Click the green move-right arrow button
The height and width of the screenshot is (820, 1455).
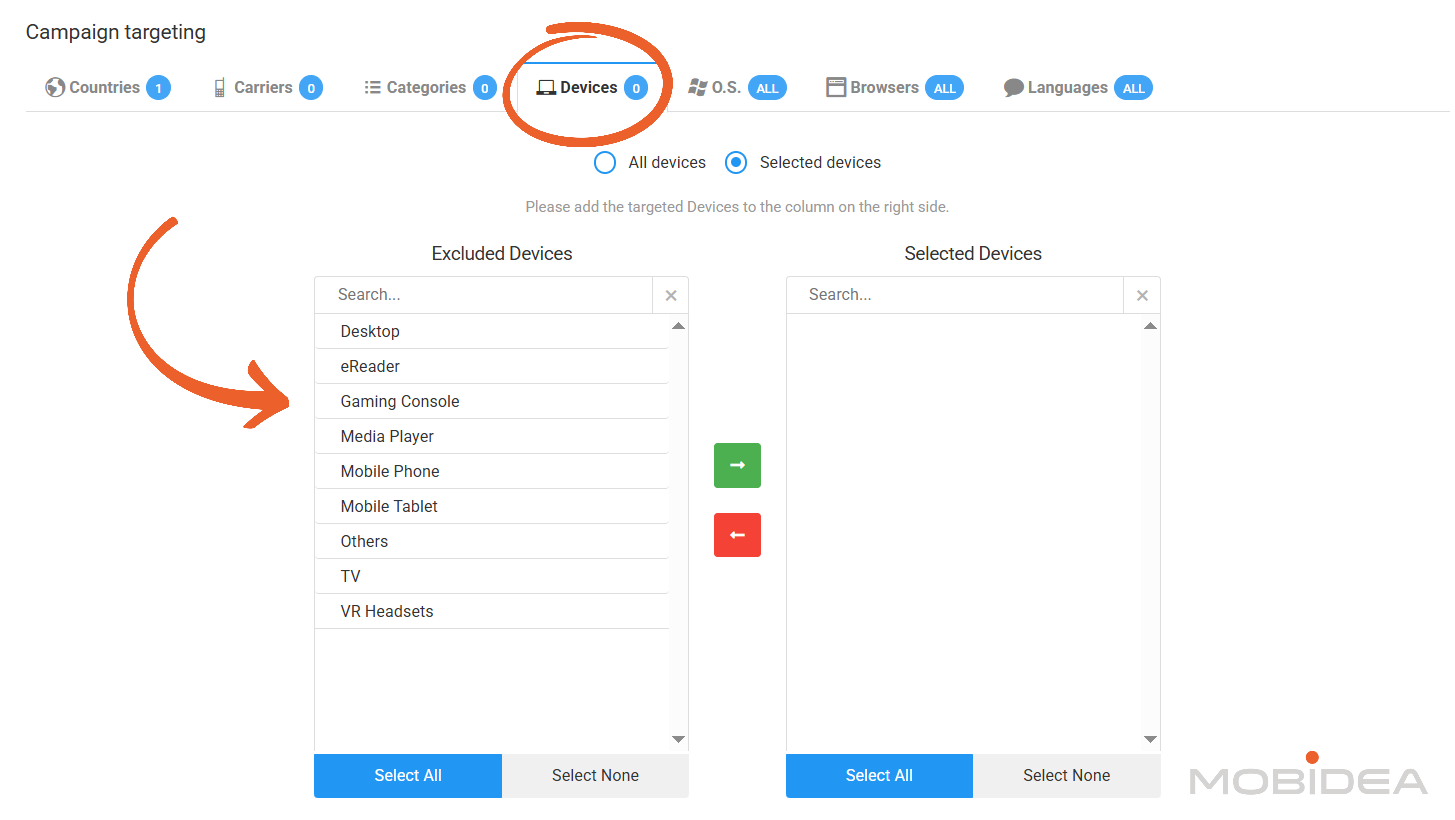(x=737, y=465)
